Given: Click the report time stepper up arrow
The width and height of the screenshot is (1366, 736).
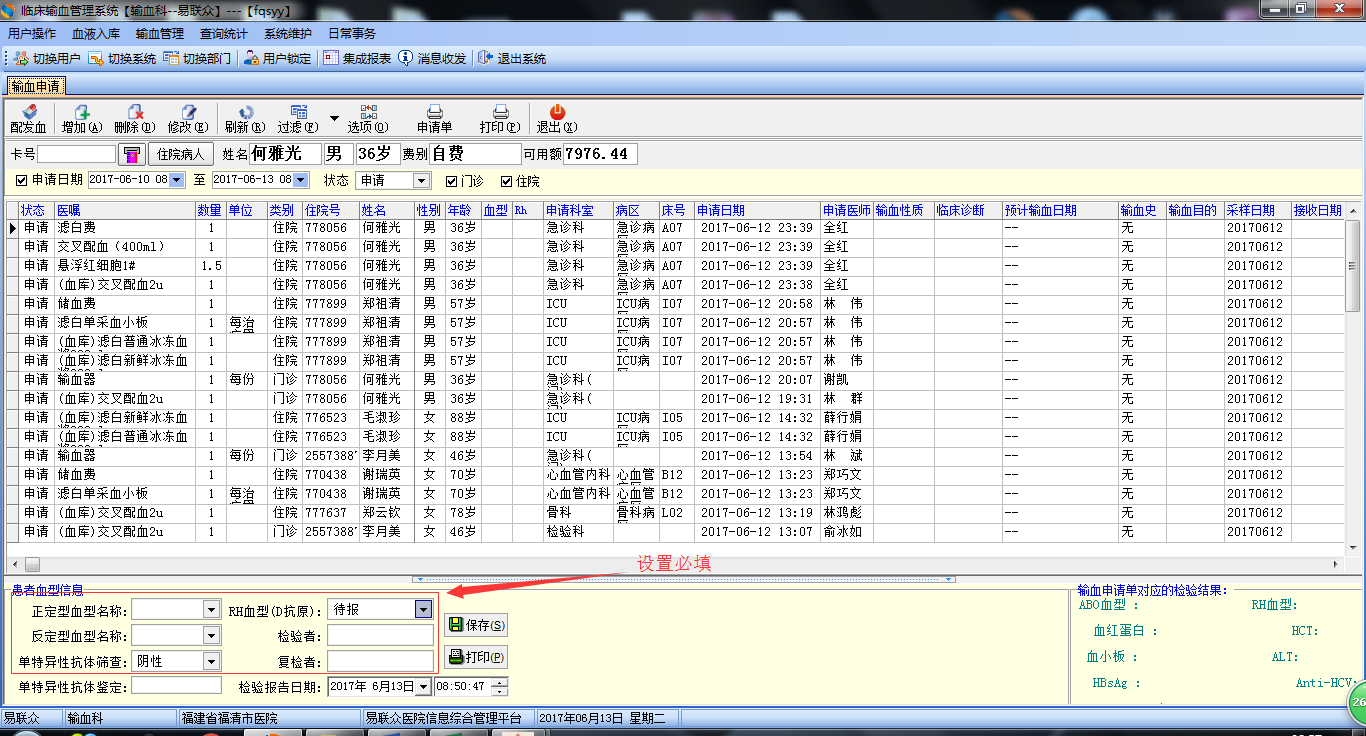Looking at the screenshot, I should pyautogui.click(x=501, y=683).
